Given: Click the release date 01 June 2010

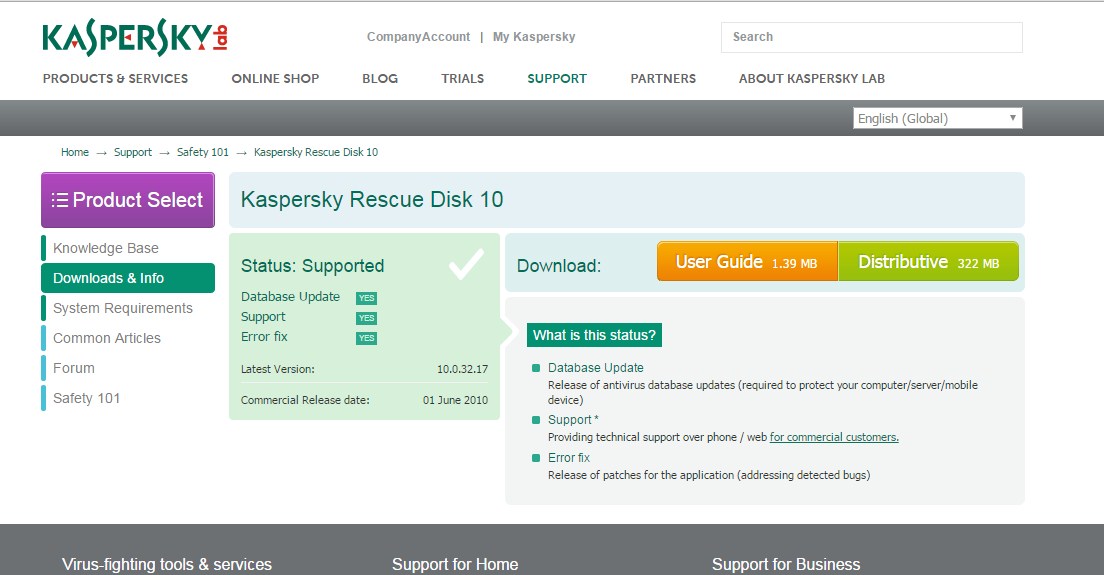Looking at the screenshot, I should pyautogui.click(x=456, y=400).
